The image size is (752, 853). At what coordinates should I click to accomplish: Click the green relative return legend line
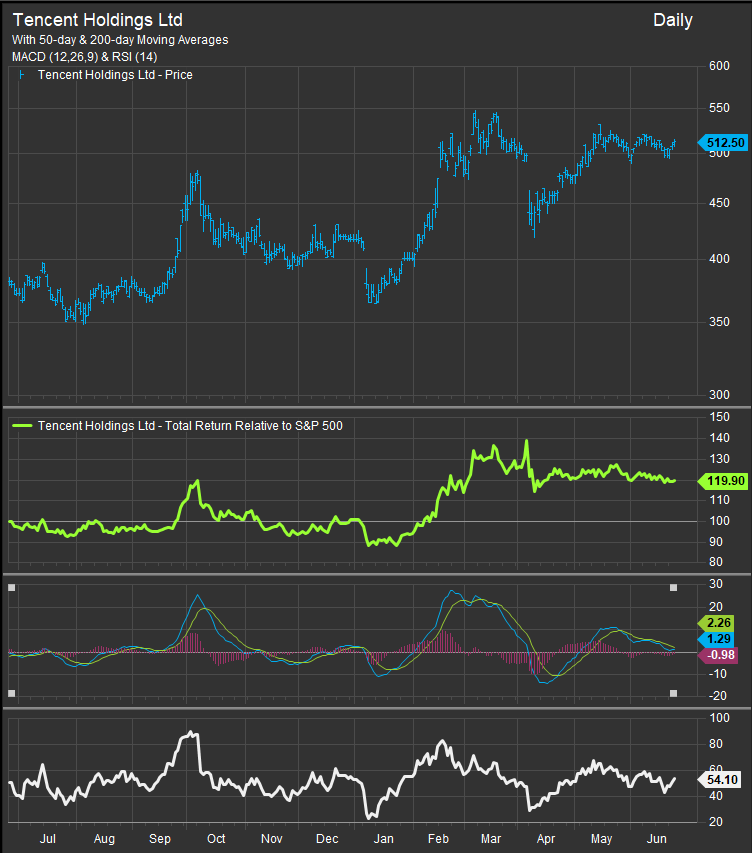[x=22, y=425]
